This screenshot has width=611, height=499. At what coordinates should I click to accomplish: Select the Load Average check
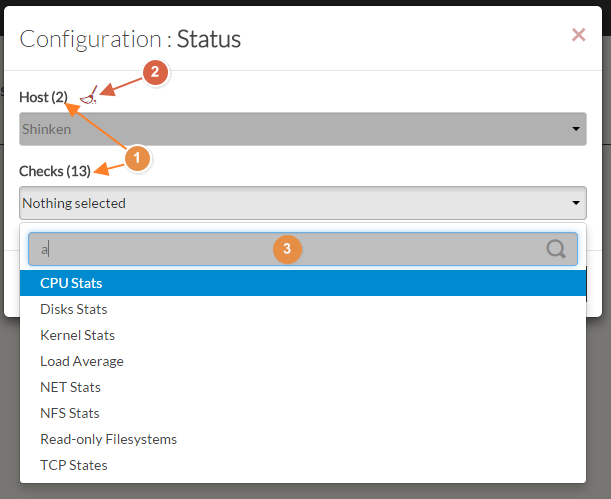point(82,361)
